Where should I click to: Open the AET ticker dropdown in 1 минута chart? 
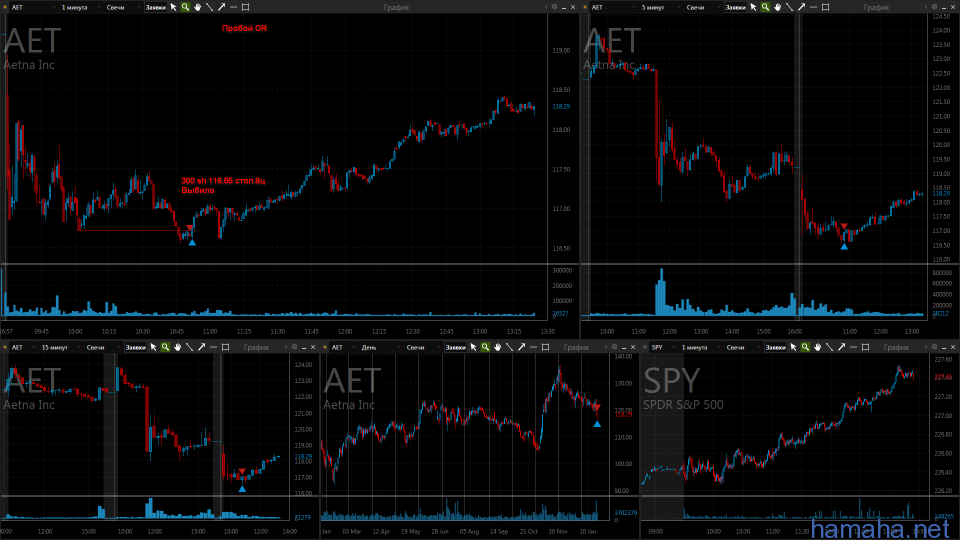32,7
